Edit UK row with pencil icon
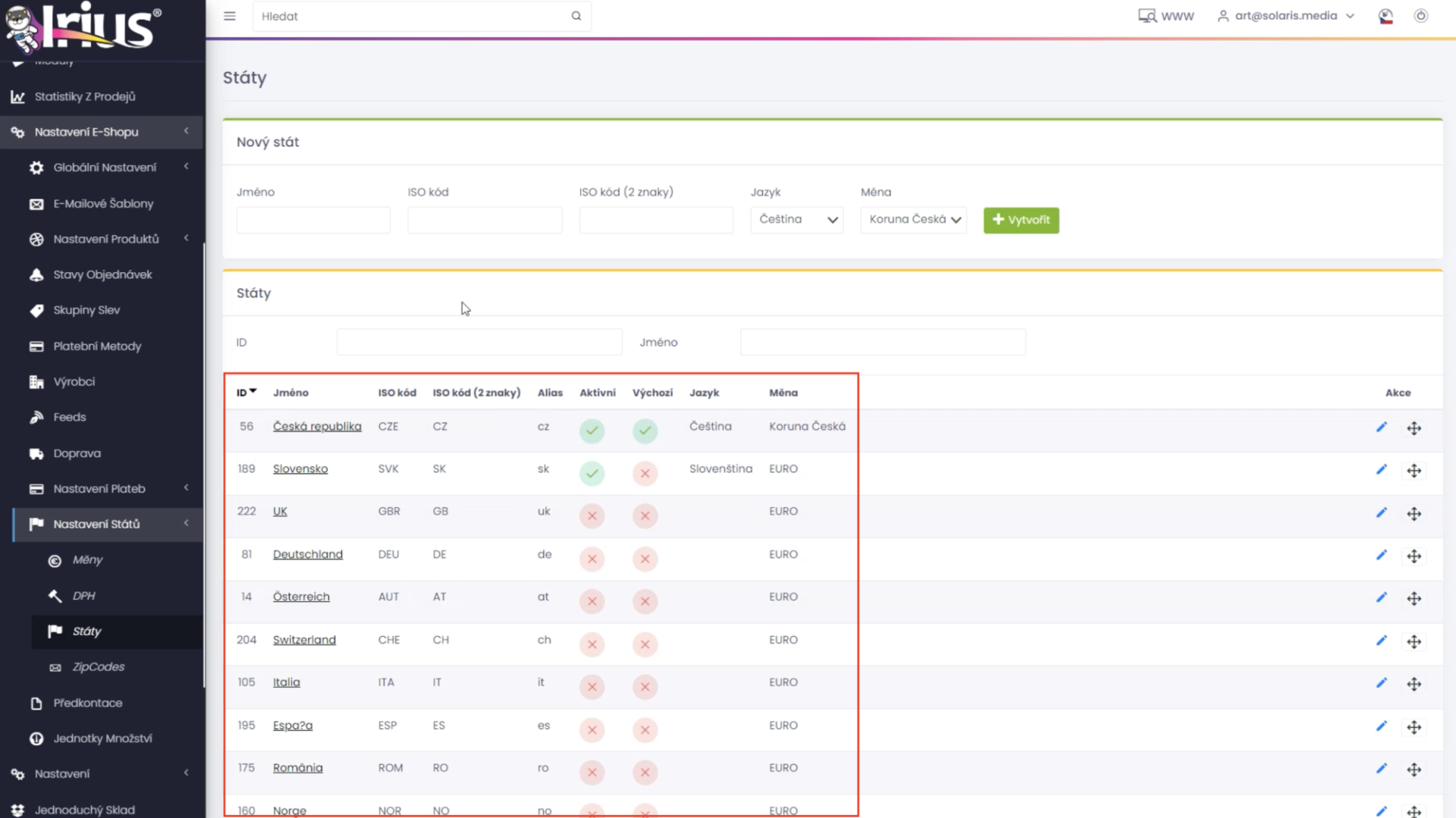This screenshot has width=1456, height=818. 1382,513
